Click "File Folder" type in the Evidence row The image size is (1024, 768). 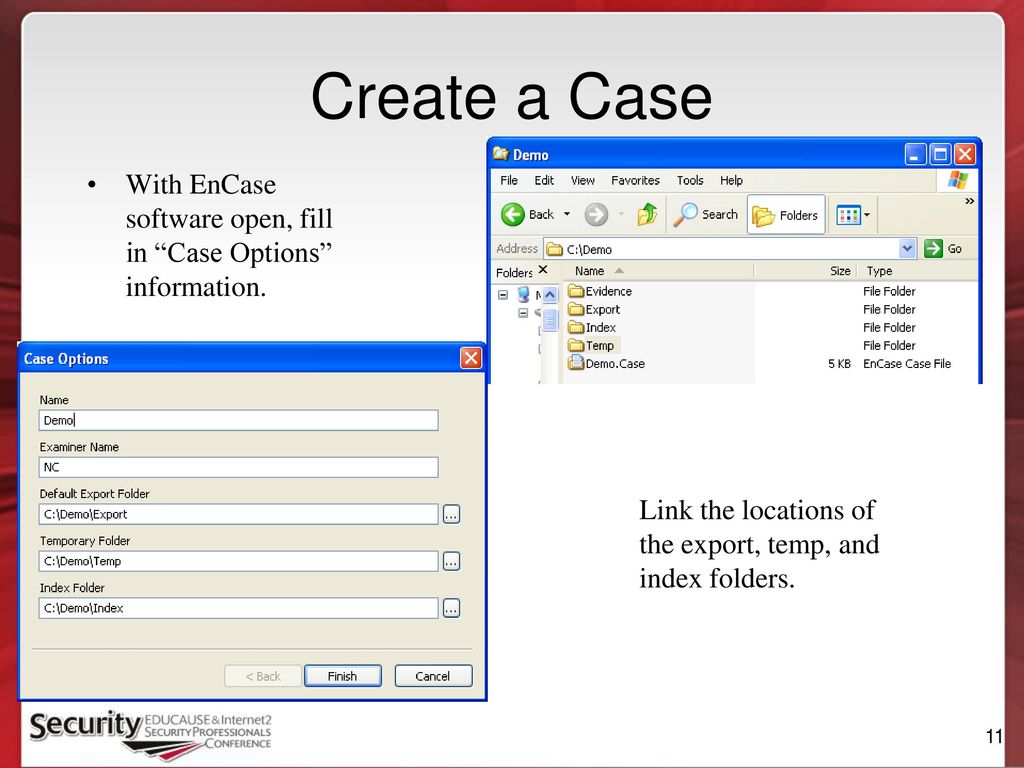click(889, 291)
